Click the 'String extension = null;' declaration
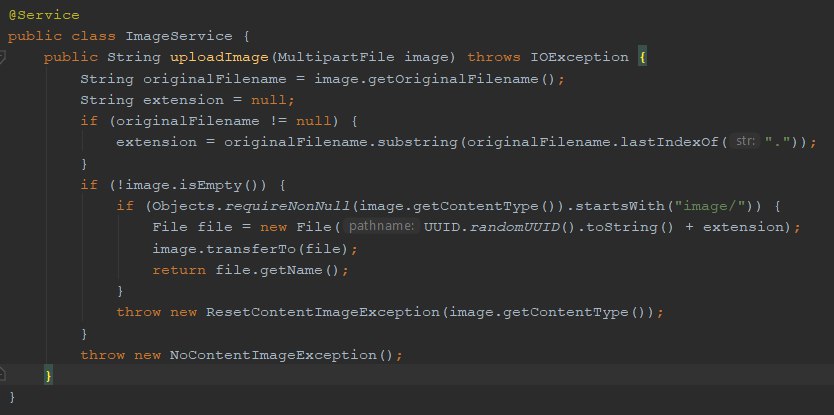 (x=187, y=100)
